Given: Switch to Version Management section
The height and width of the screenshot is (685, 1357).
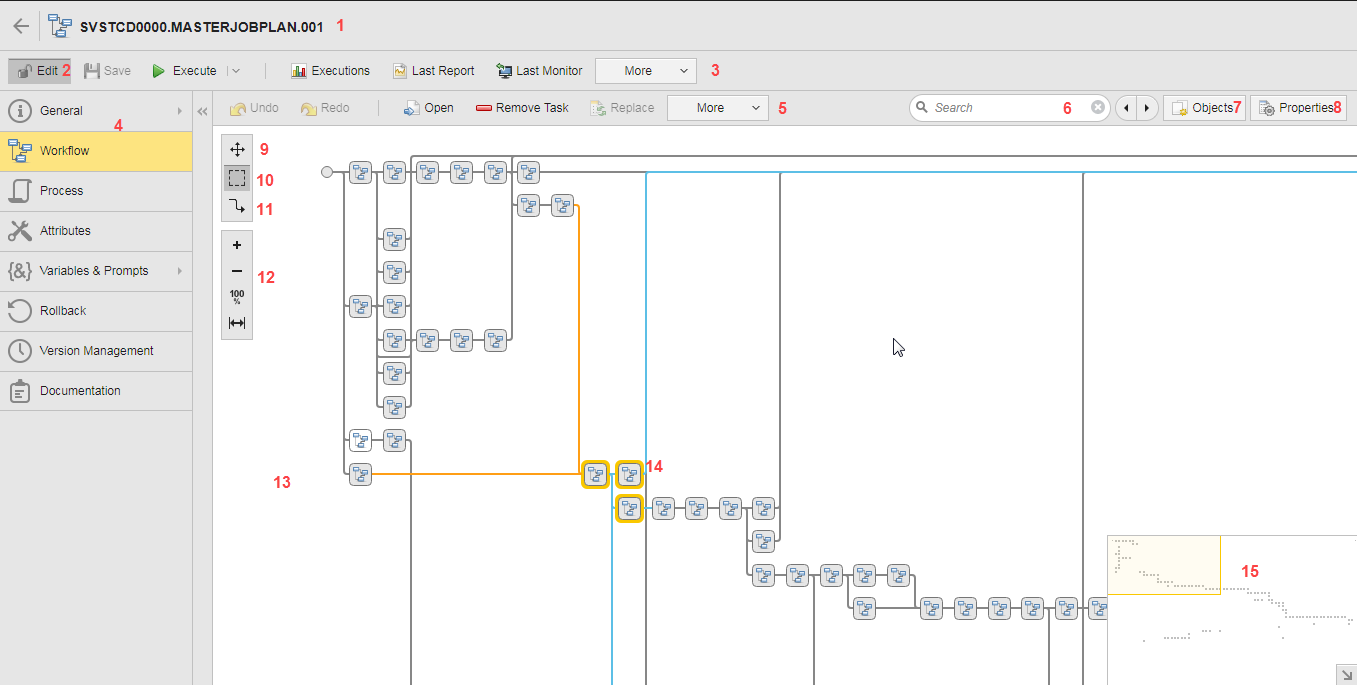Looking at the screenshot, I should point(95,351).
